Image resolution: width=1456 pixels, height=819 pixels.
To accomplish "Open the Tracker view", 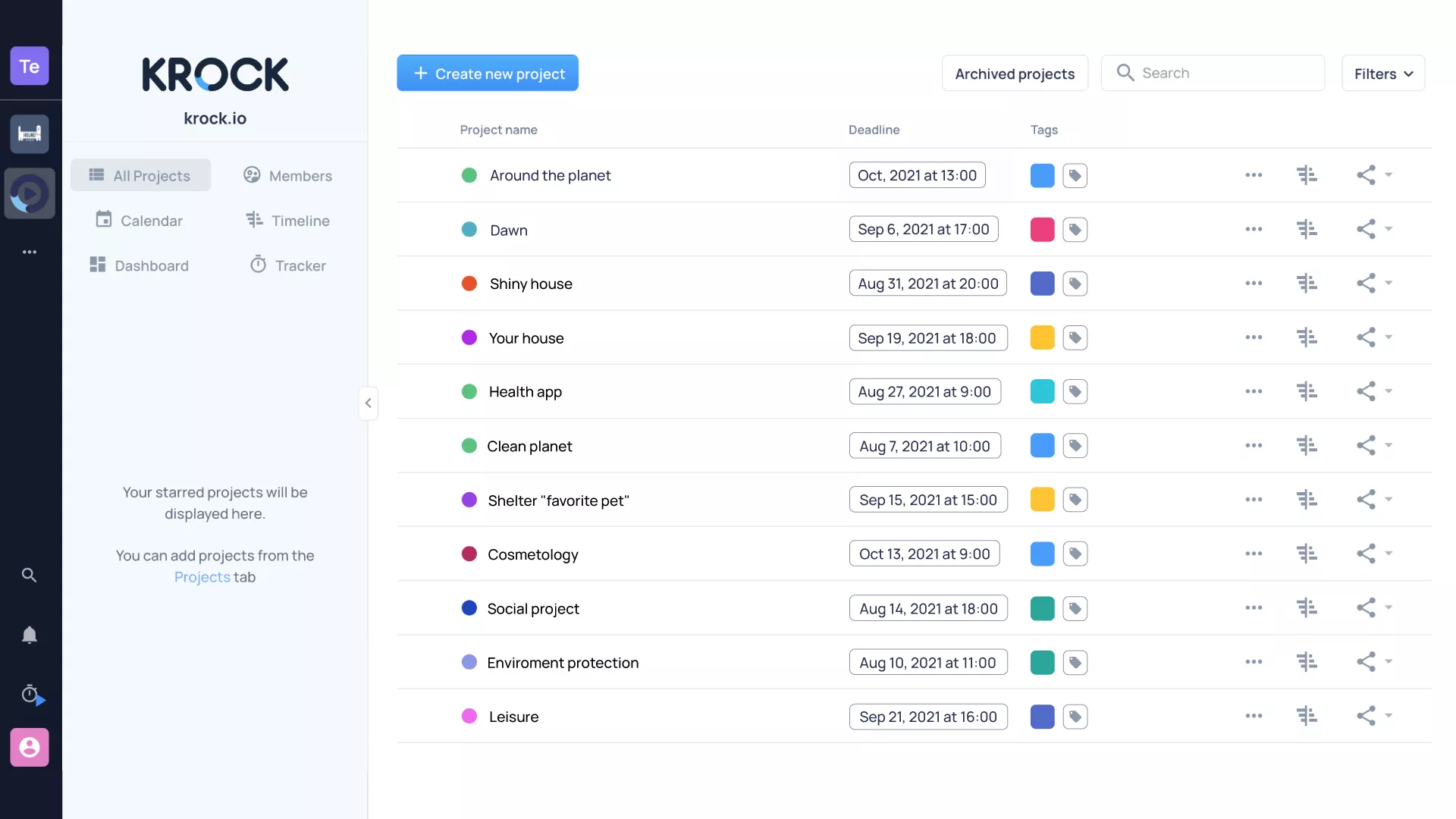I will pyautogui.click(x=288, y=265).
